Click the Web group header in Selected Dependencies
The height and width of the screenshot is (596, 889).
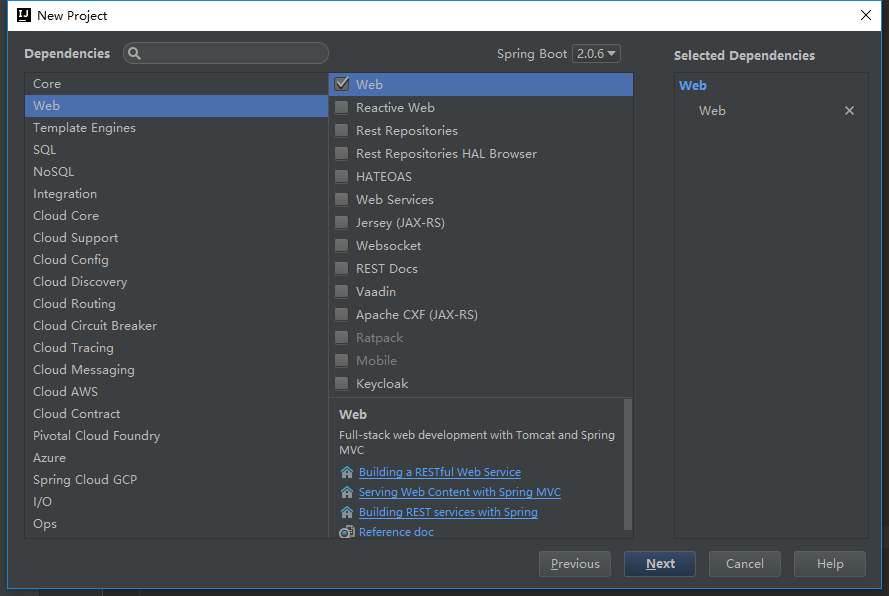coord(693,86)
